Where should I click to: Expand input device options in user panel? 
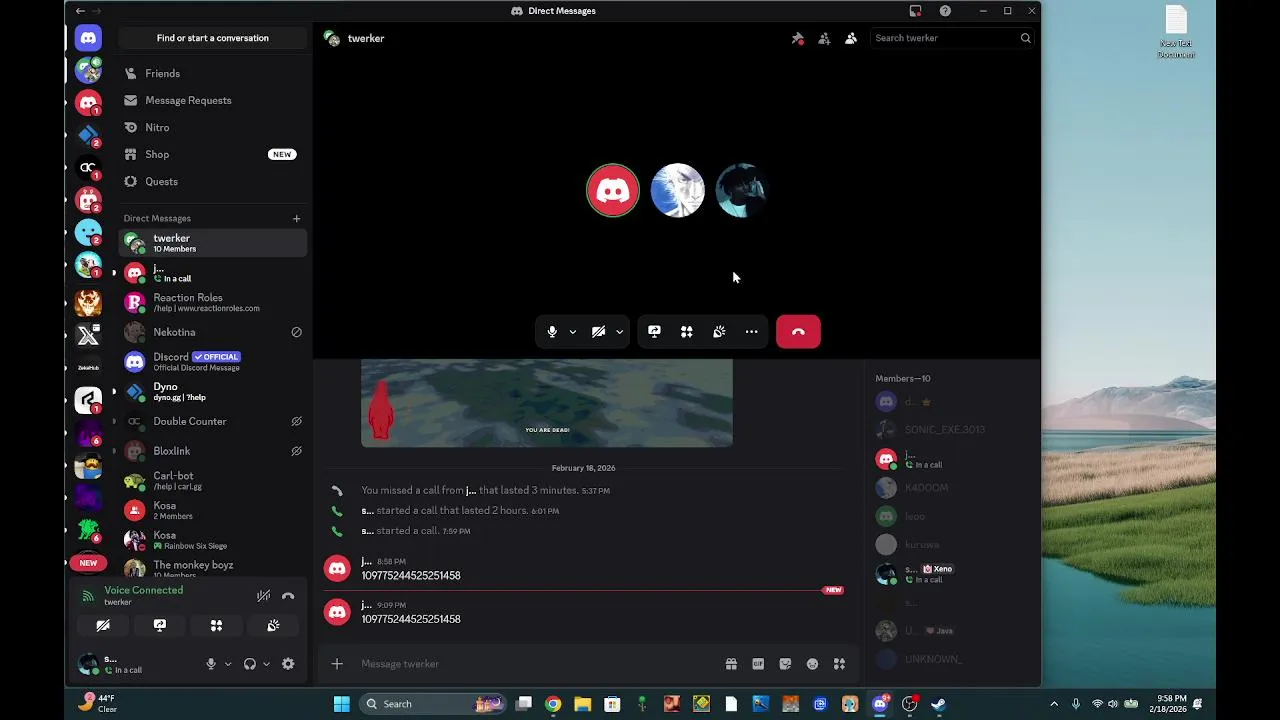click(x=228, y=664)
